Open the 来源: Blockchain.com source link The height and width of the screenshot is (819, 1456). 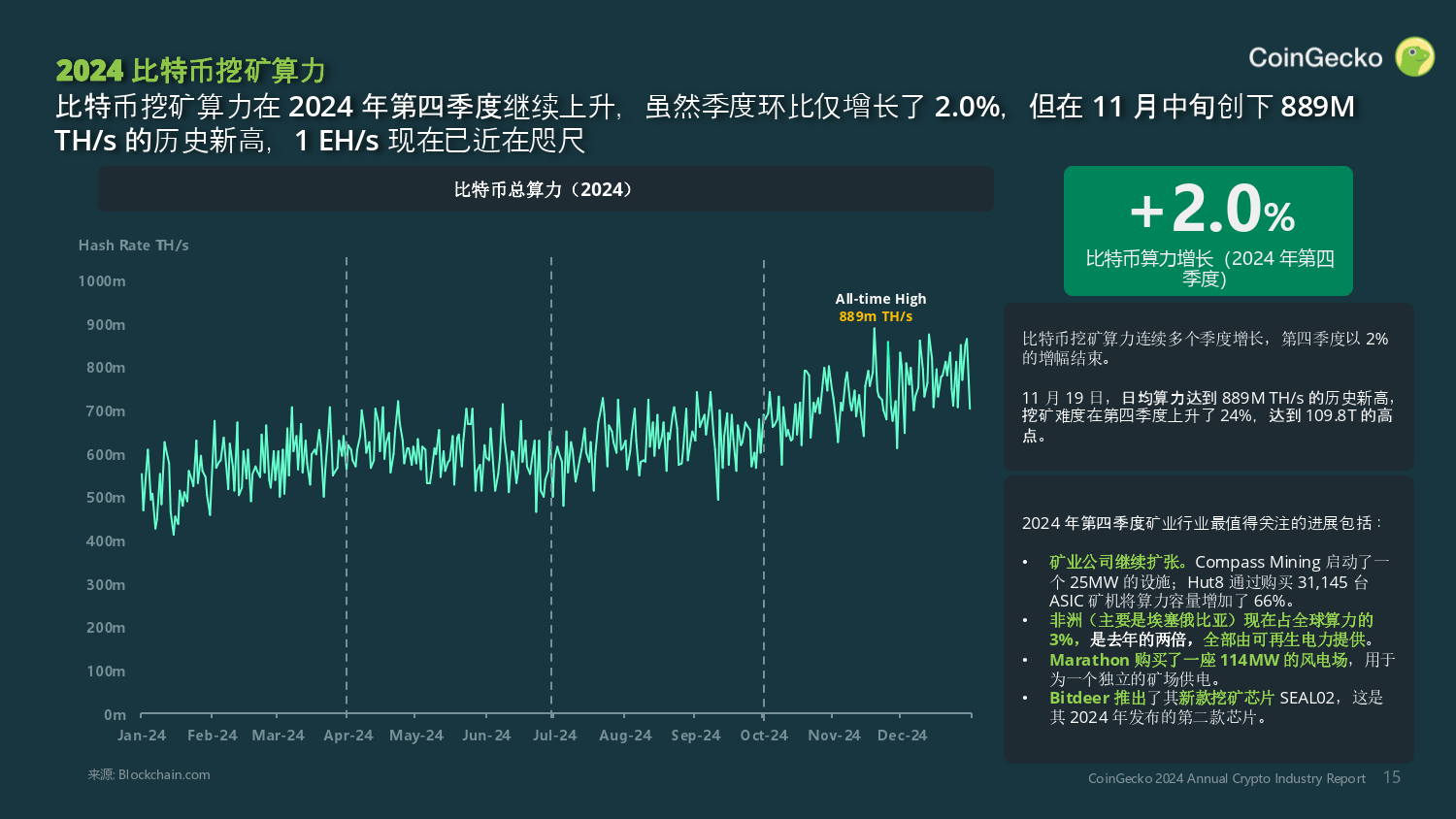click(x=149, y=774)
